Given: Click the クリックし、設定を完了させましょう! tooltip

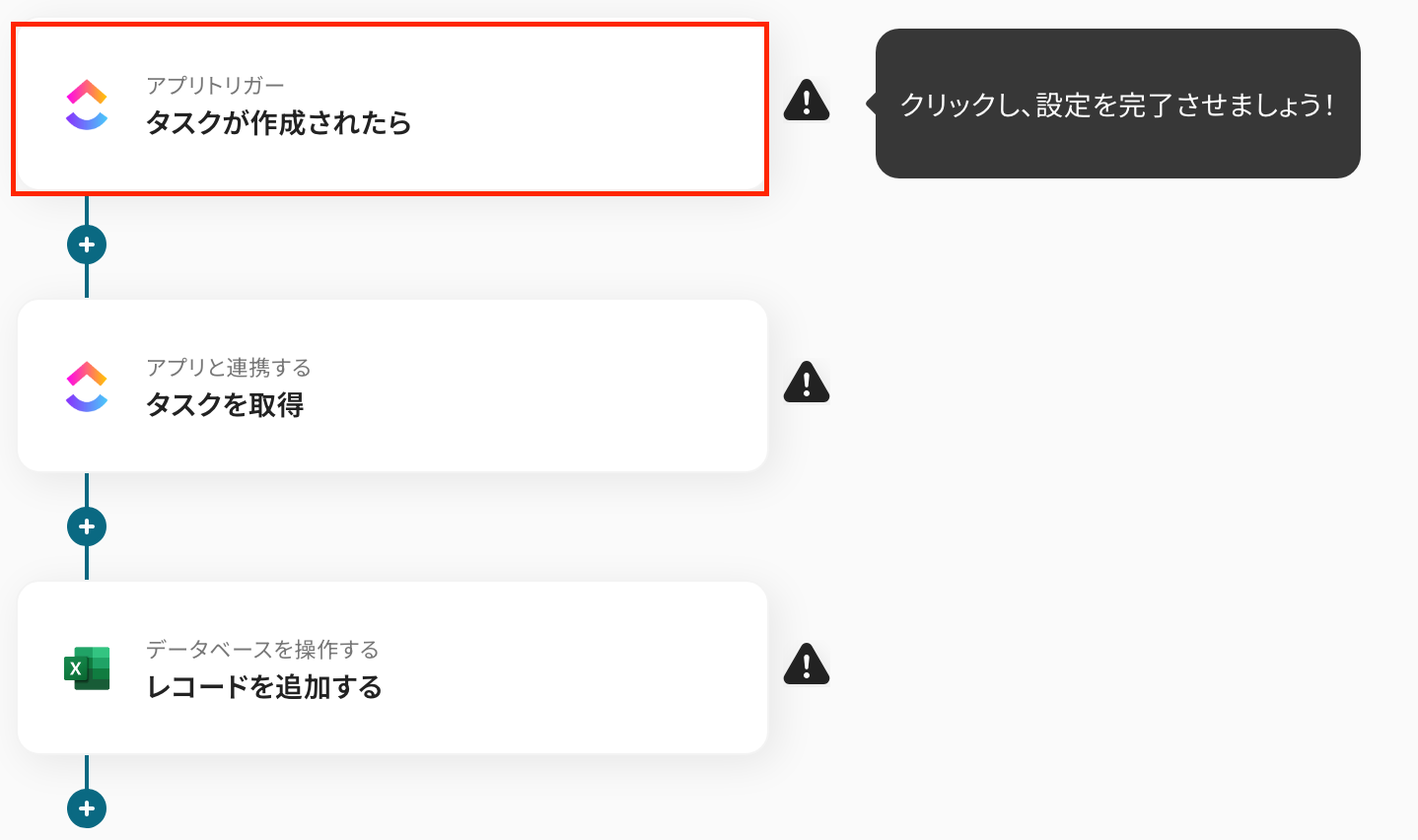Looking at the screenshot, I should 1117,104.
